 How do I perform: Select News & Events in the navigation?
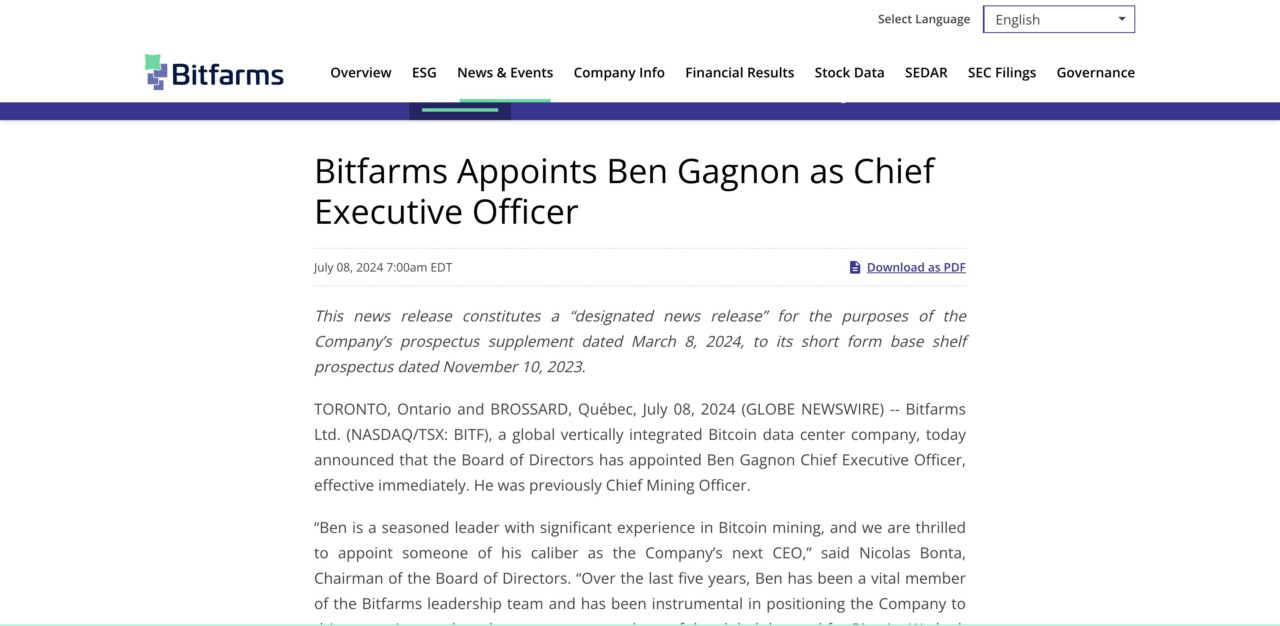click(505, 72)
